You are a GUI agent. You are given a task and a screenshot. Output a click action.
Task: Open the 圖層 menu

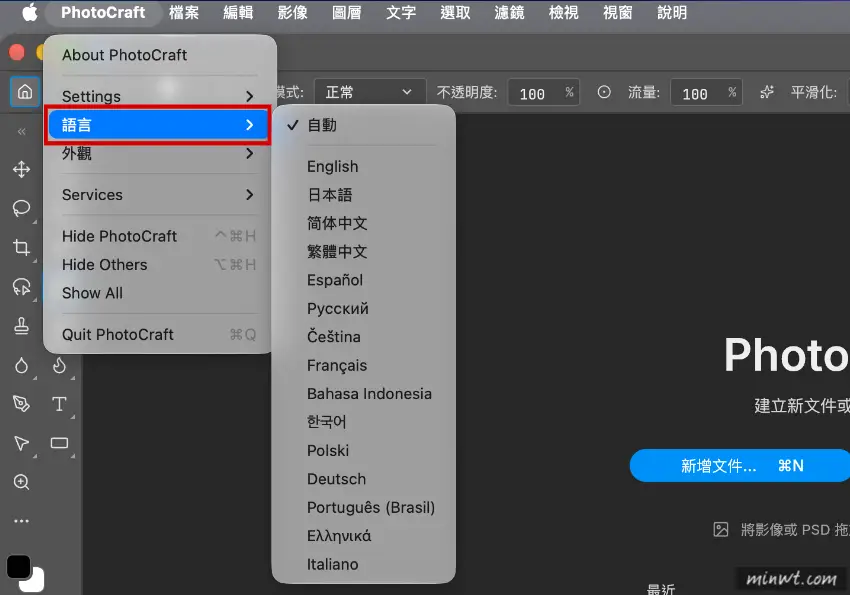tap(346, 12)
